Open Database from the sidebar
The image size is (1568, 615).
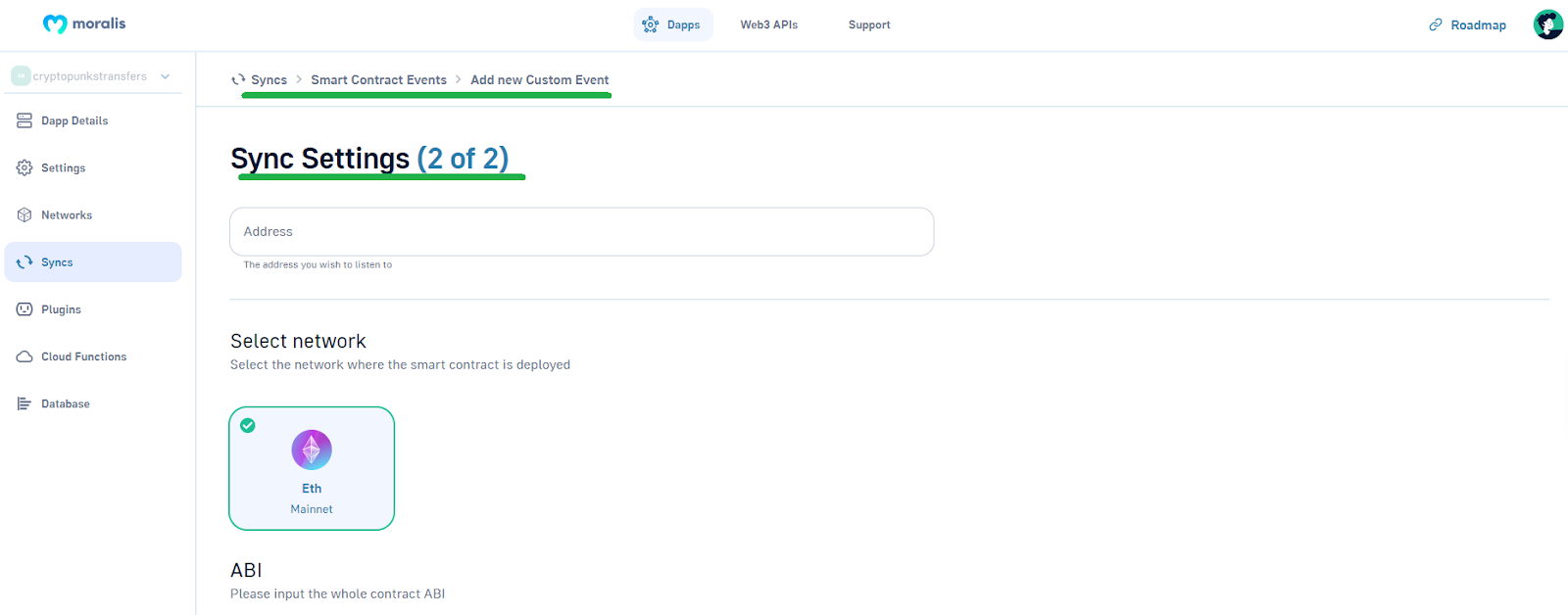click(x=93, y=403)
